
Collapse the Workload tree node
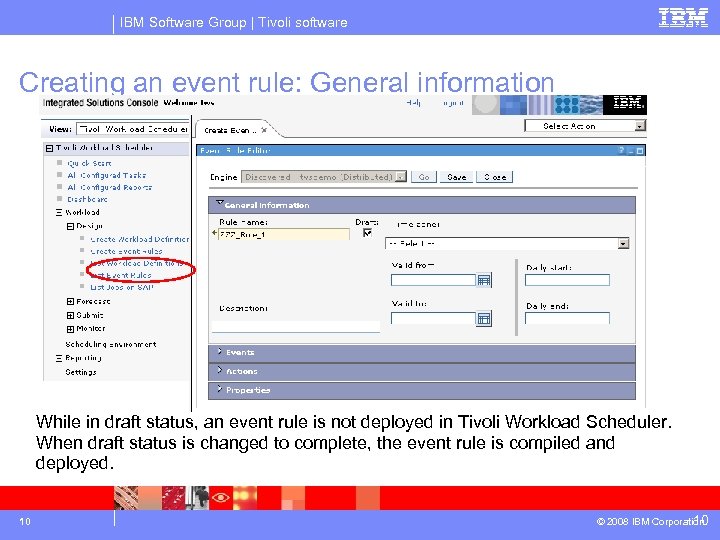coord(59,213)
